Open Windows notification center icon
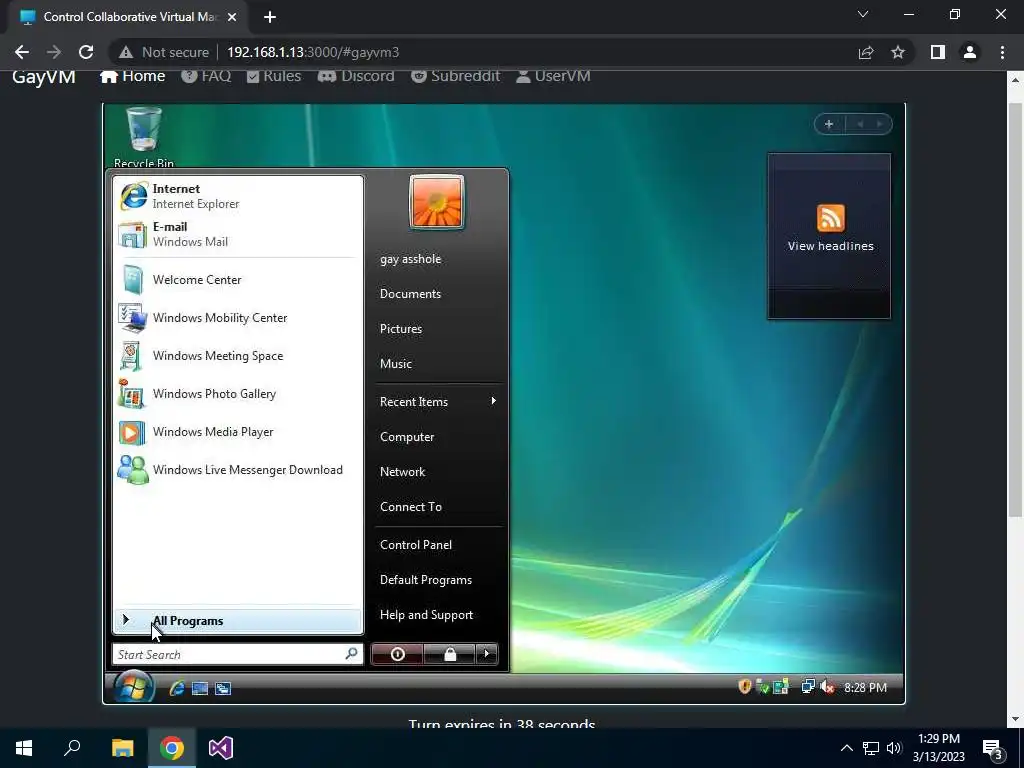 click(993, 748)
